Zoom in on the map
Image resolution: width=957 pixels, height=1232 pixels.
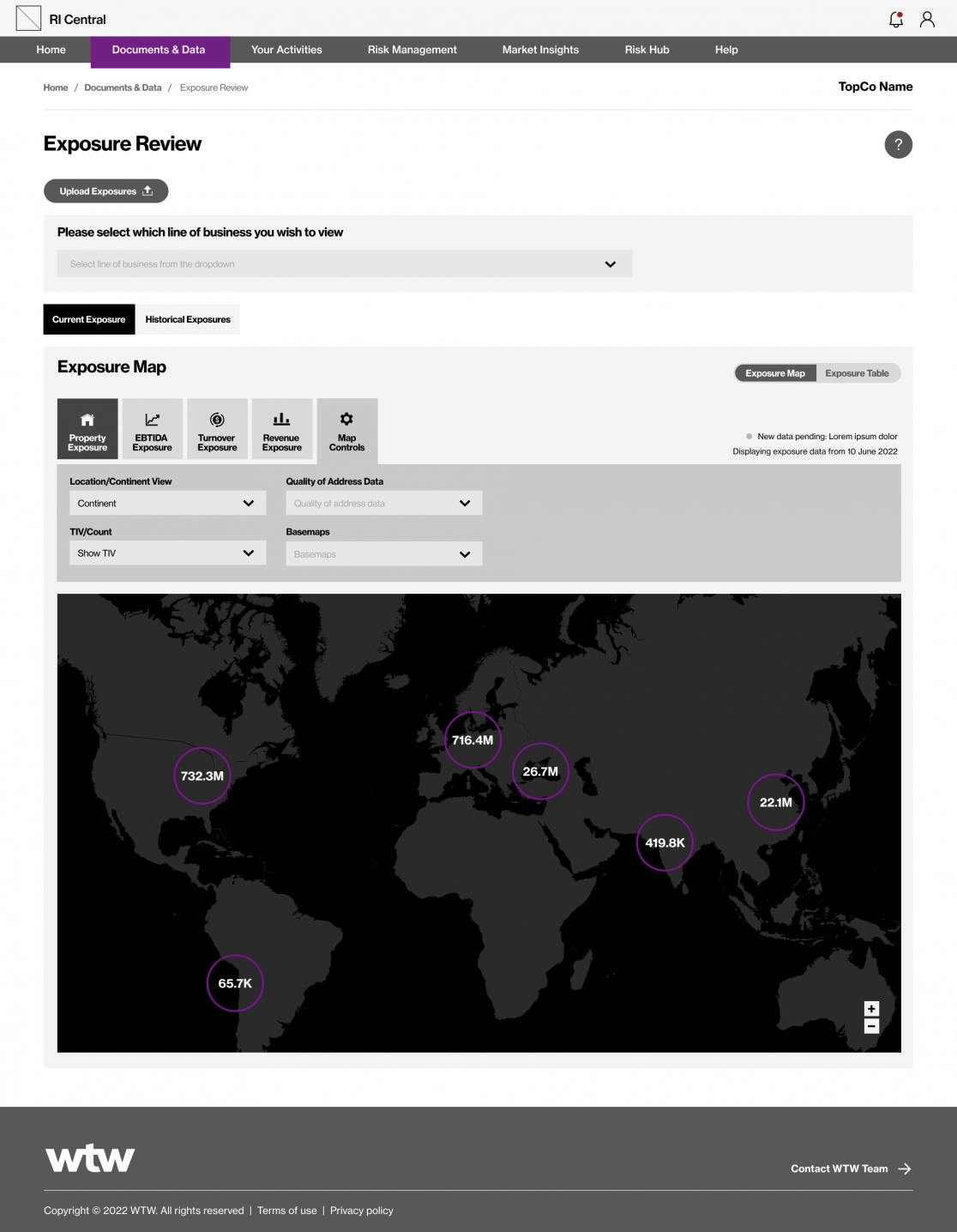(x=871, y=1009)
